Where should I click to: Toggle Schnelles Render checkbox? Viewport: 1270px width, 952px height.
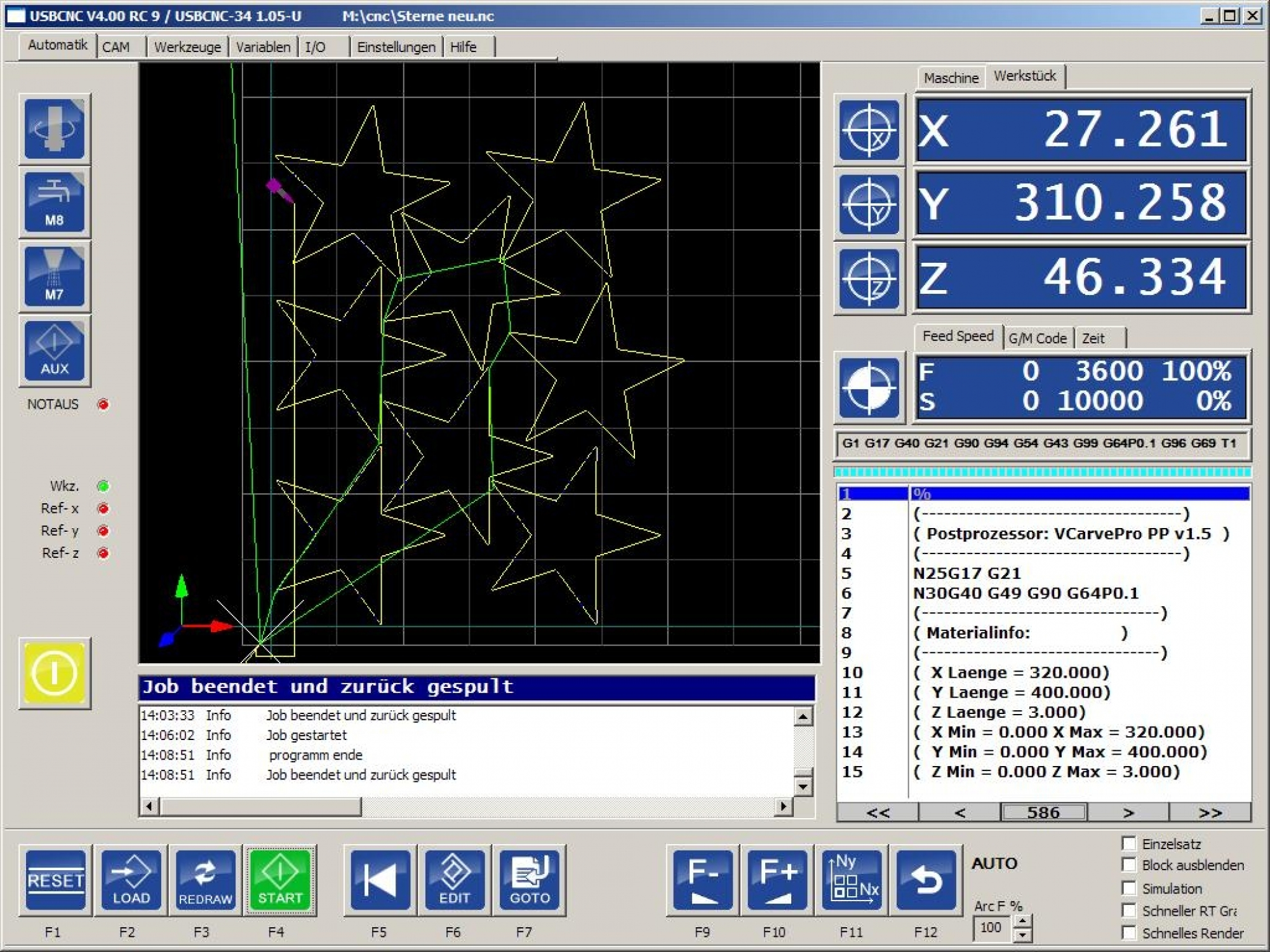[x=1129, y=933]
